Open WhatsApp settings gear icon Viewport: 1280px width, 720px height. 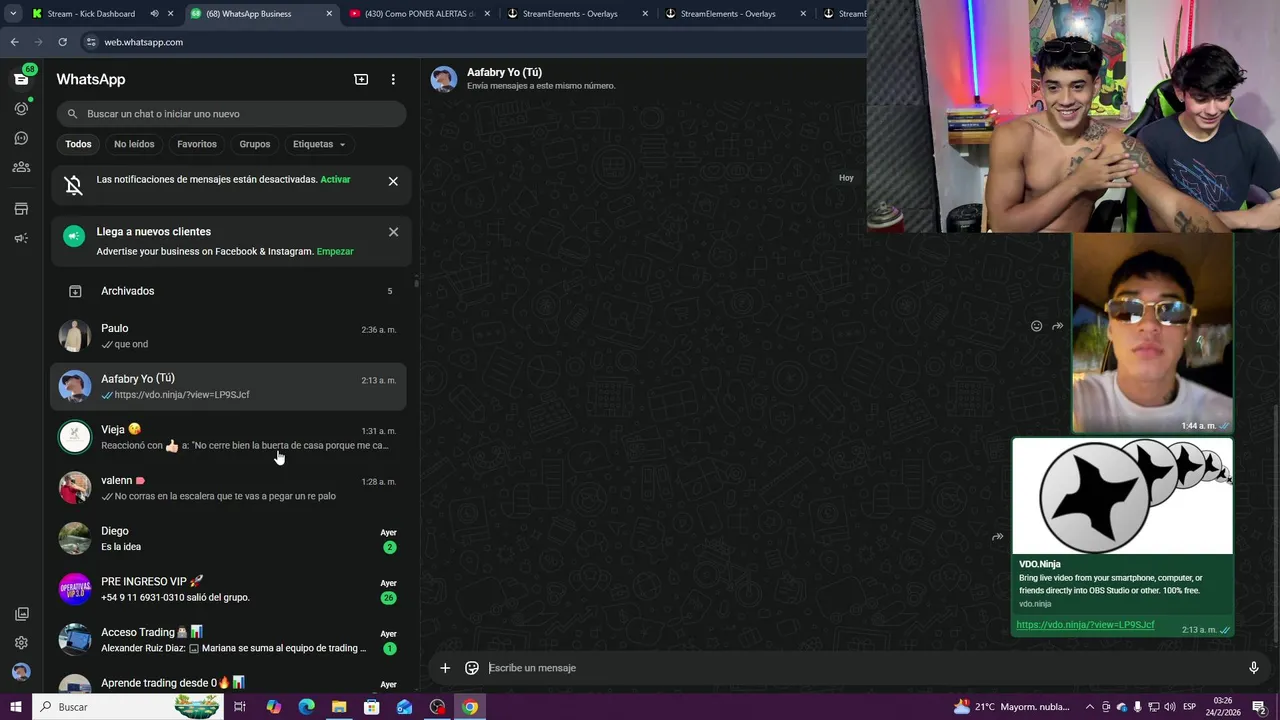21,643
